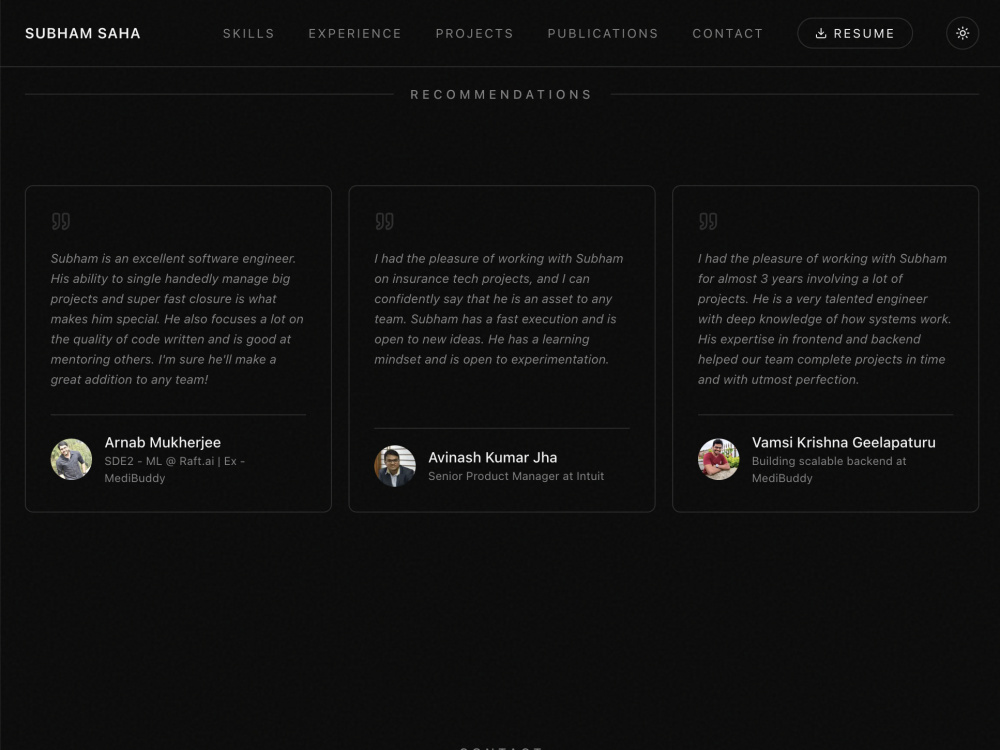This screenshot has height=750, width=1000.
Task: Click the quote about insurance tech projects
Action: pyautogui.click(x=501, y=309)
